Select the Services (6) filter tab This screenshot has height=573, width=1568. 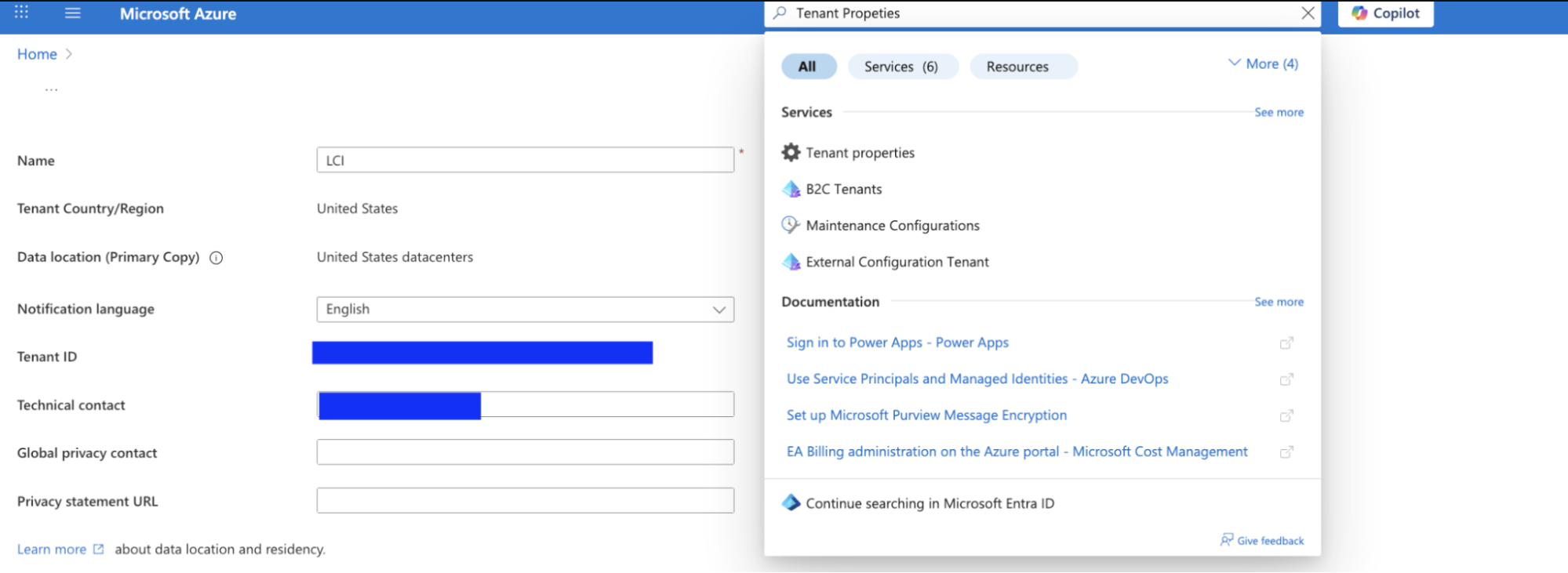(900, 67)
